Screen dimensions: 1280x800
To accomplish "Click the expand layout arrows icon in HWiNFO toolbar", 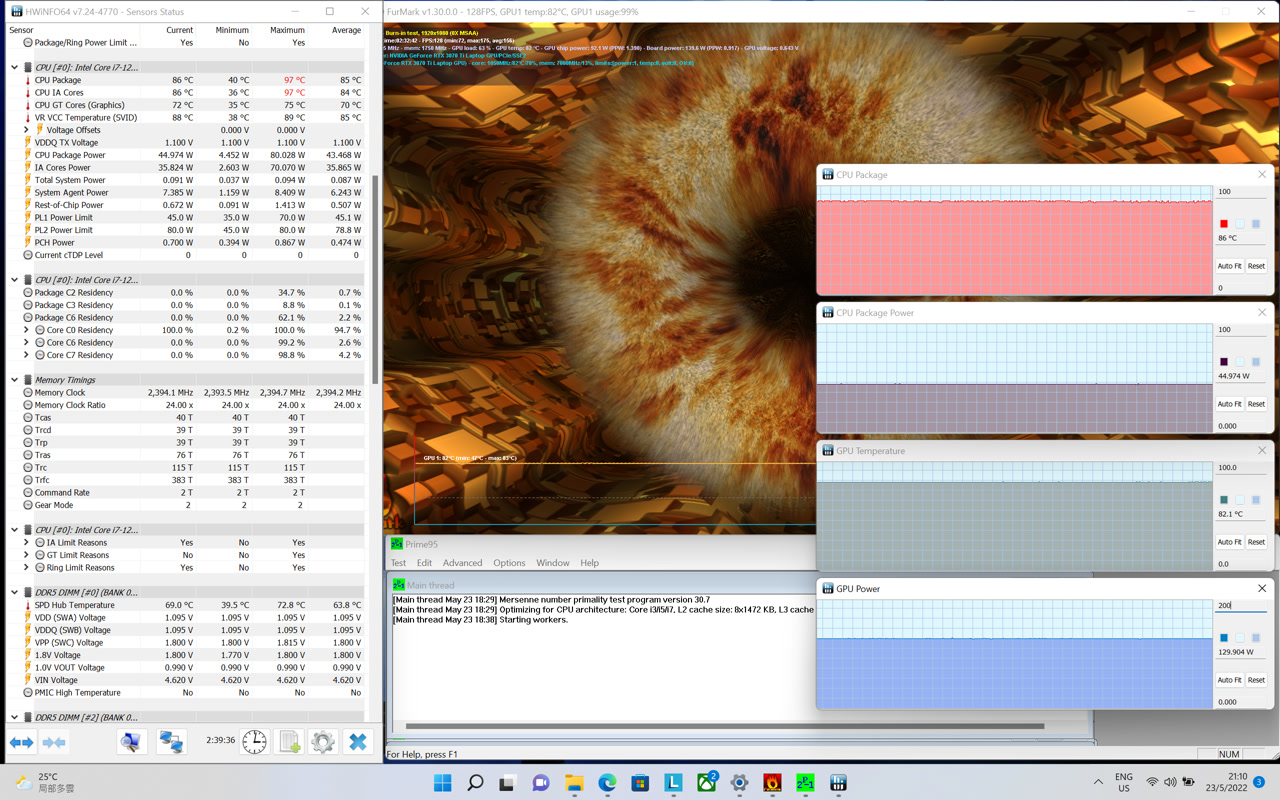I will [x=21, y=742].
